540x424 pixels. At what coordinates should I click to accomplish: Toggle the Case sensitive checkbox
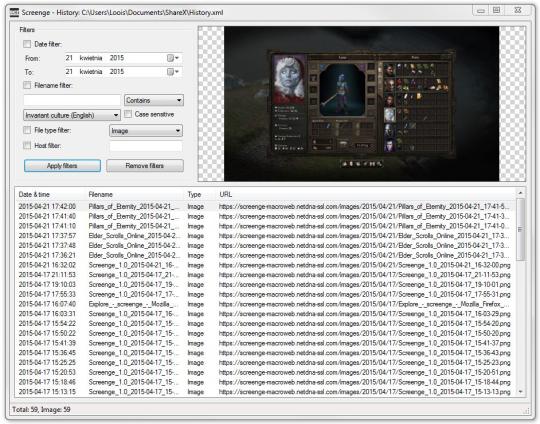(x=128, y=114)
